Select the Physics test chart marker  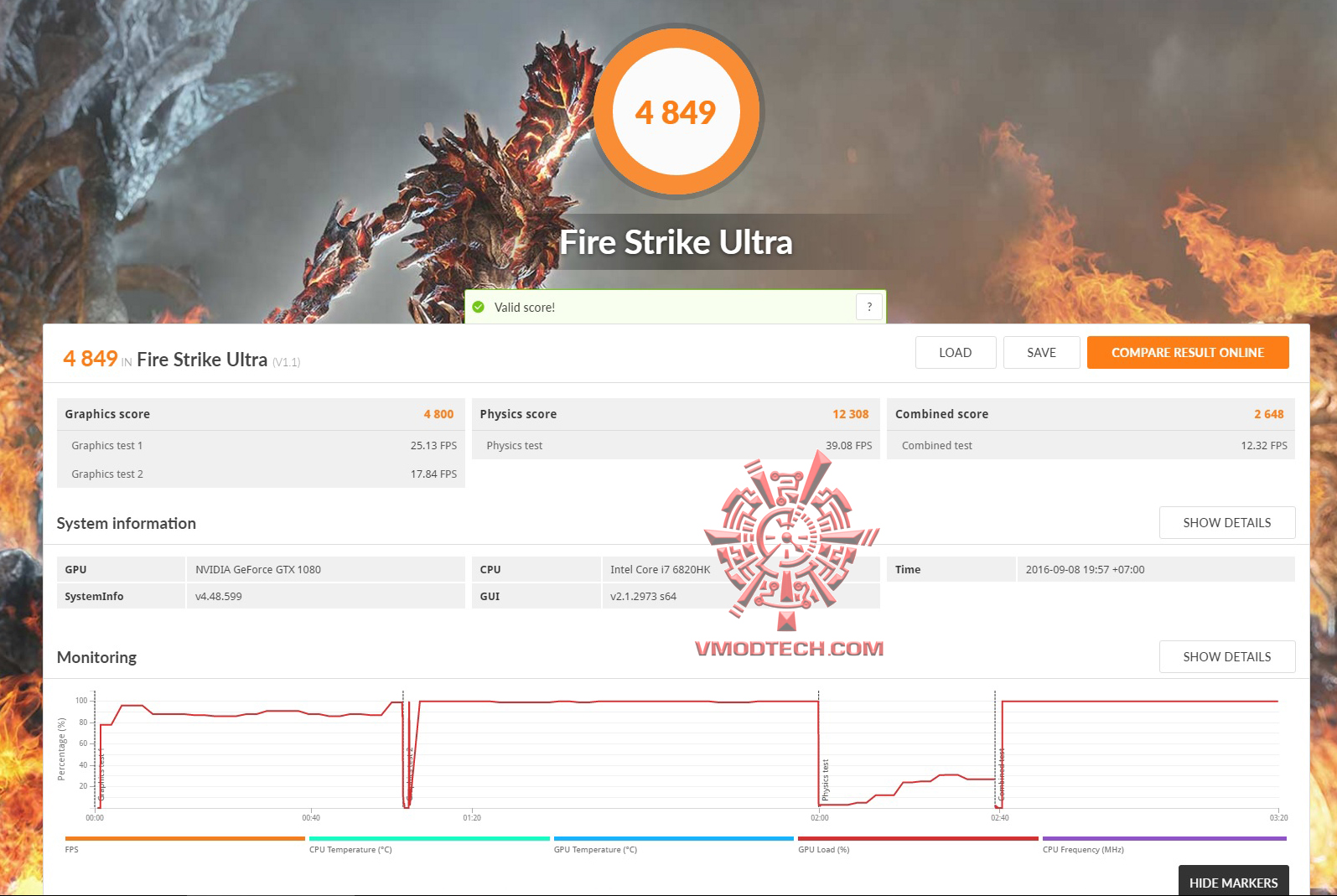click(x=825, y=779)
